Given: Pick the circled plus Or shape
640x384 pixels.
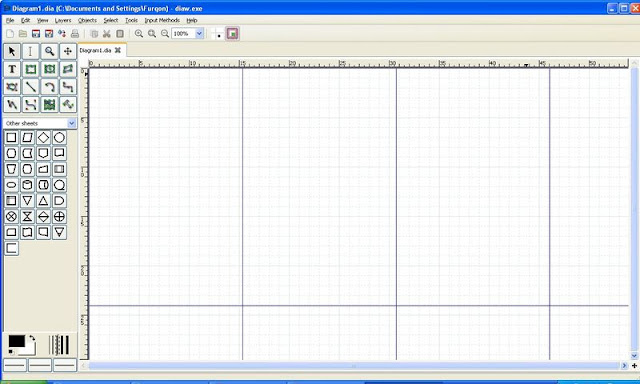Looking at the screenshot, I should (59, 216).
